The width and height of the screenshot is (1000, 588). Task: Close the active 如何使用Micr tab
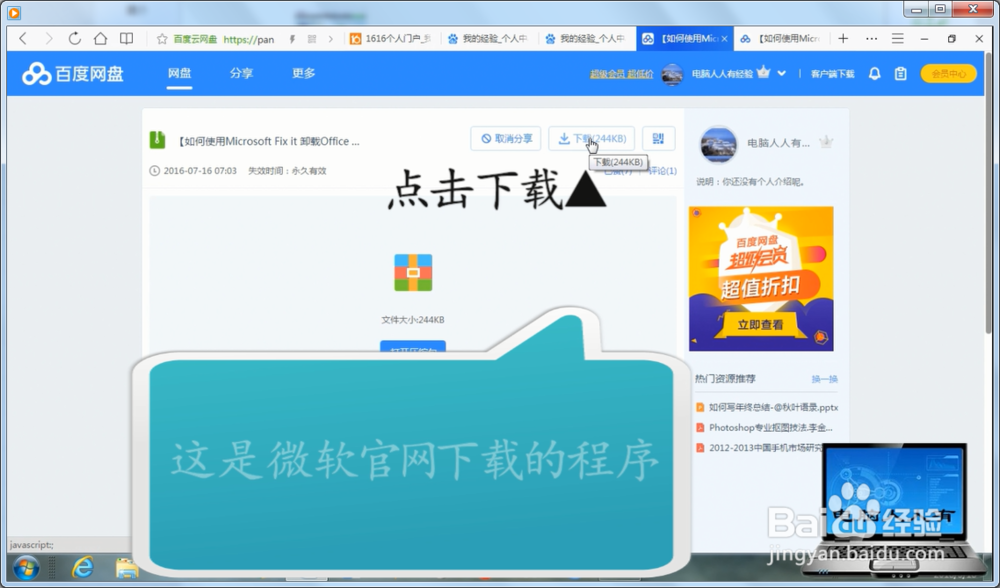(x=724, y=39)
